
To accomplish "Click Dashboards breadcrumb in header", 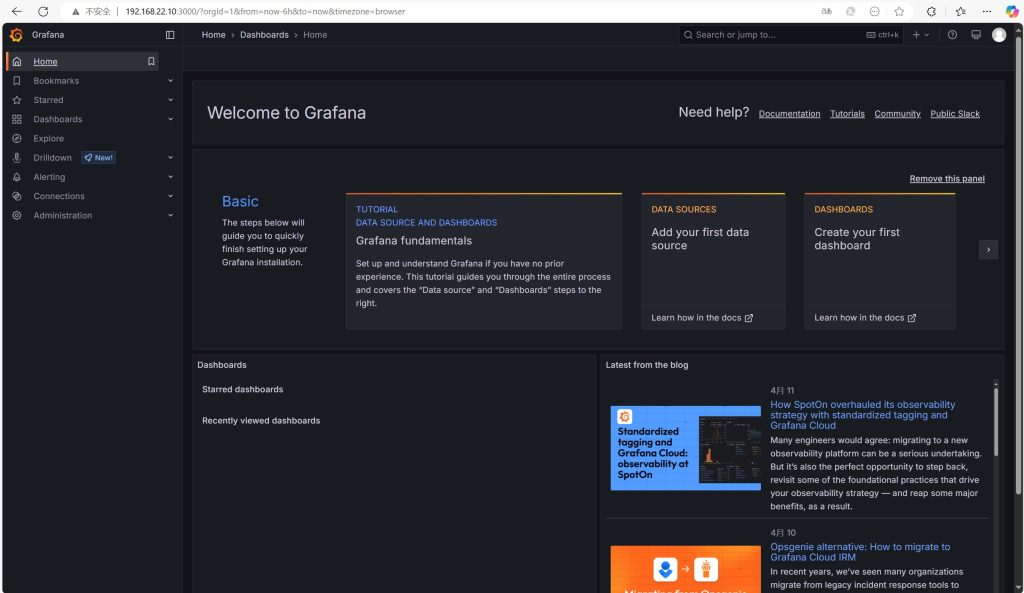I will (264, 35).
